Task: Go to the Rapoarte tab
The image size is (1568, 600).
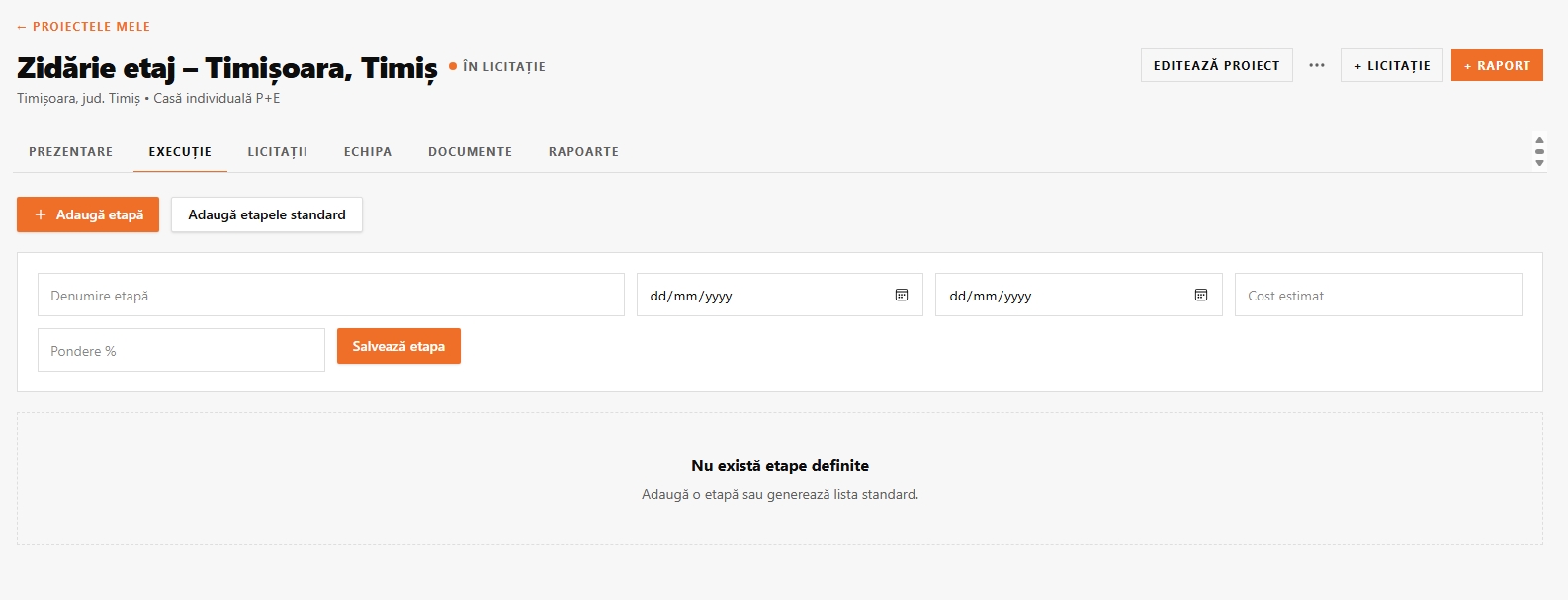Action: (x=584, y=152)
